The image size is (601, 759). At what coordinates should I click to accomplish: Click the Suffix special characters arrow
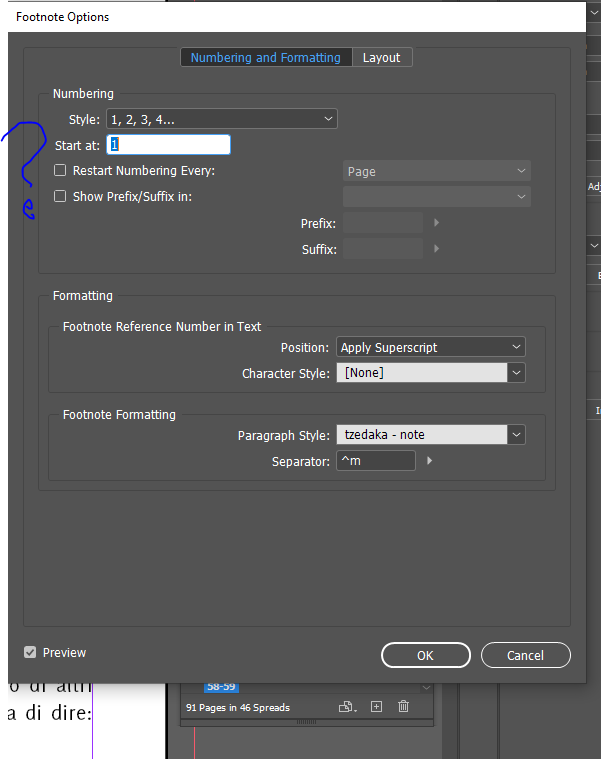pos(436,248)
